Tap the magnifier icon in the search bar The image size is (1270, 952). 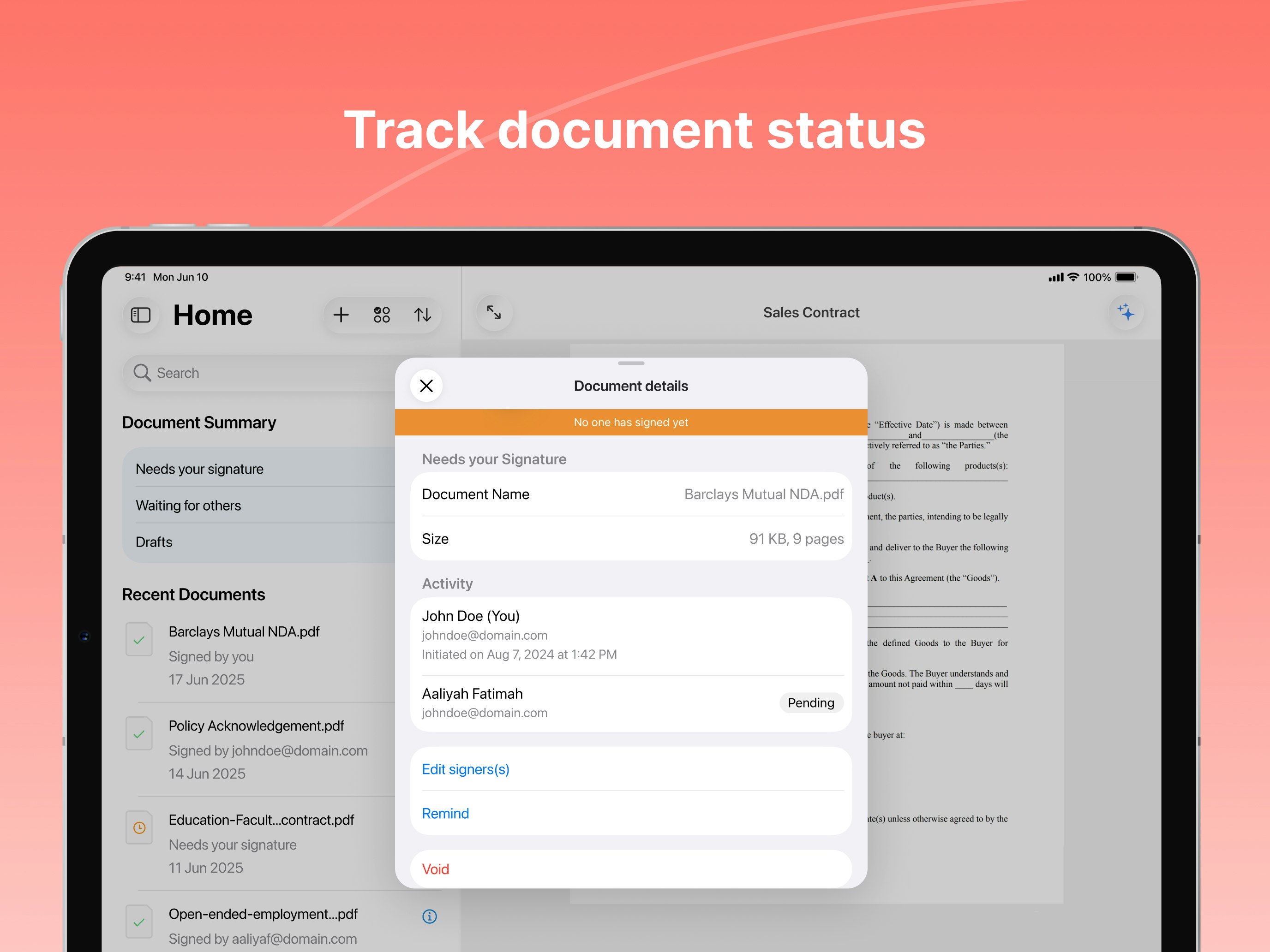(142, 373)
